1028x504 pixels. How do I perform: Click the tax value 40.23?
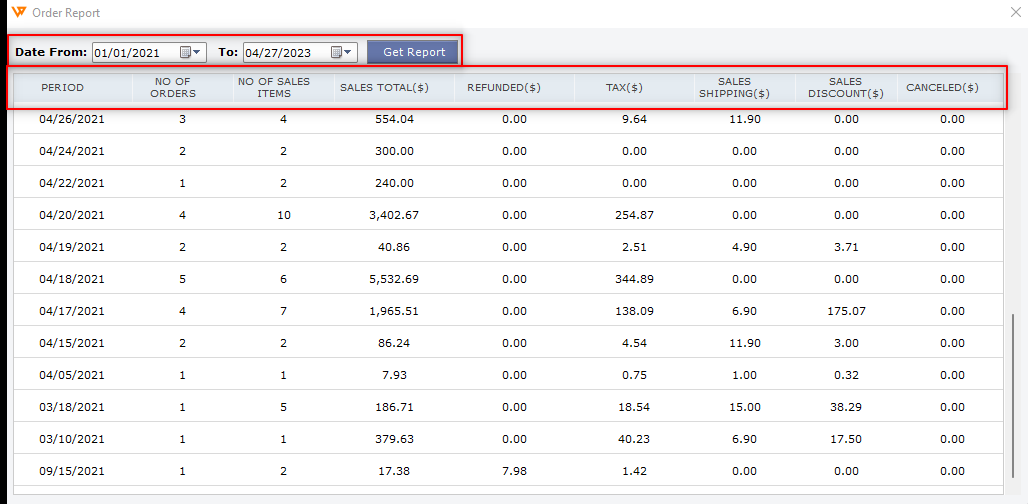pyautogui.click(x=635, y=439)
